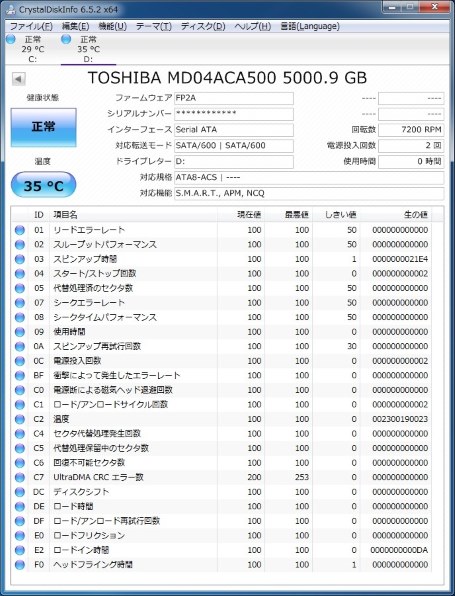This screenshot has height=596, width=455.
Task: Click threshold 30 in 0A row
Action: tap(352, 346)
